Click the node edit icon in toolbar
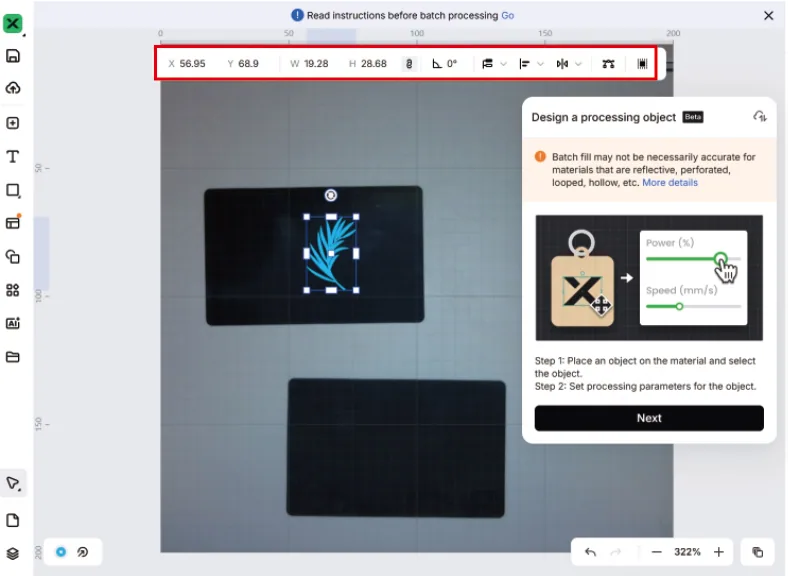Viewport: 788px width, 576px height. (609, 64)
